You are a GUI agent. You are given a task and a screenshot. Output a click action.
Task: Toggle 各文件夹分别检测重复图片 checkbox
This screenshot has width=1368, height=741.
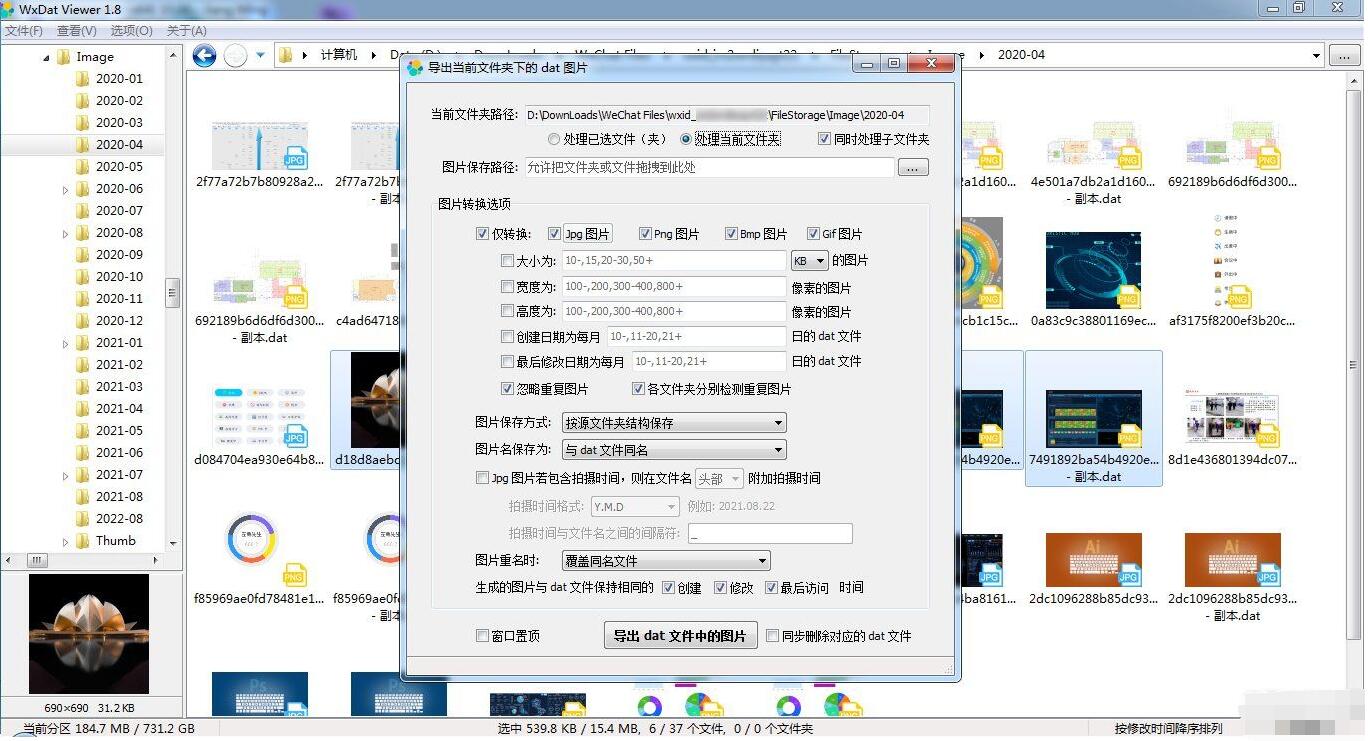click(x=638, y=389)
